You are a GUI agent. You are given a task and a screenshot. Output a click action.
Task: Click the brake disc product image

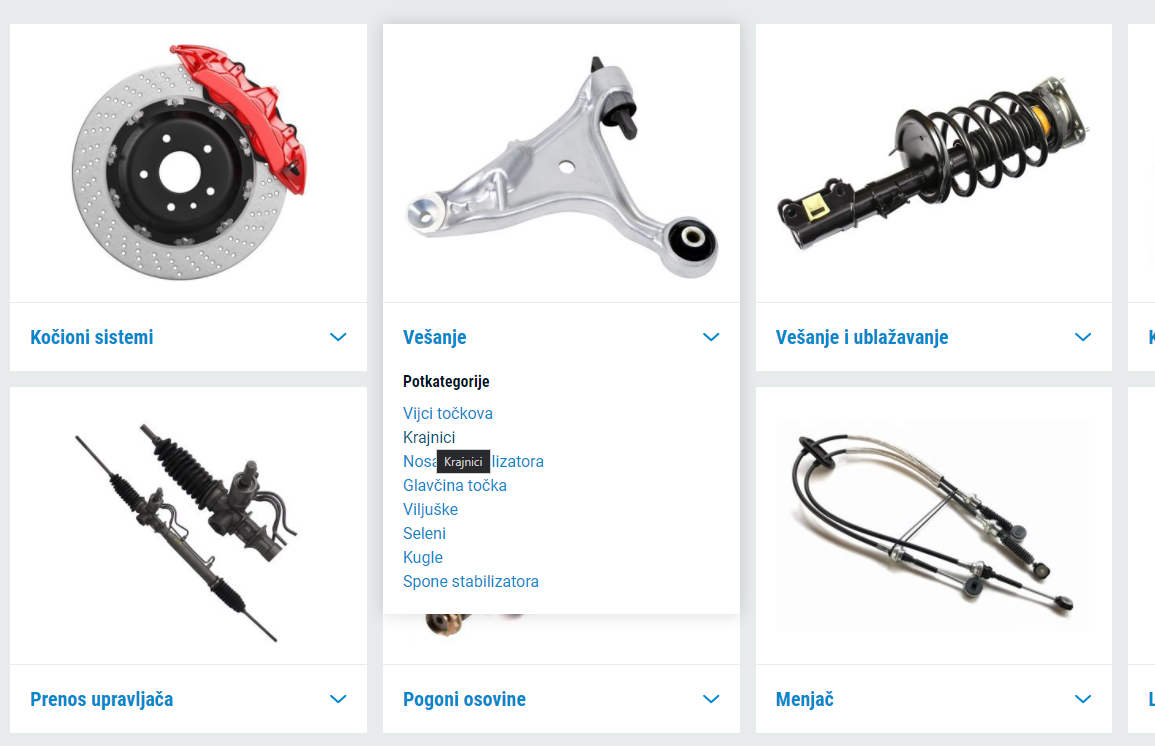189,163
